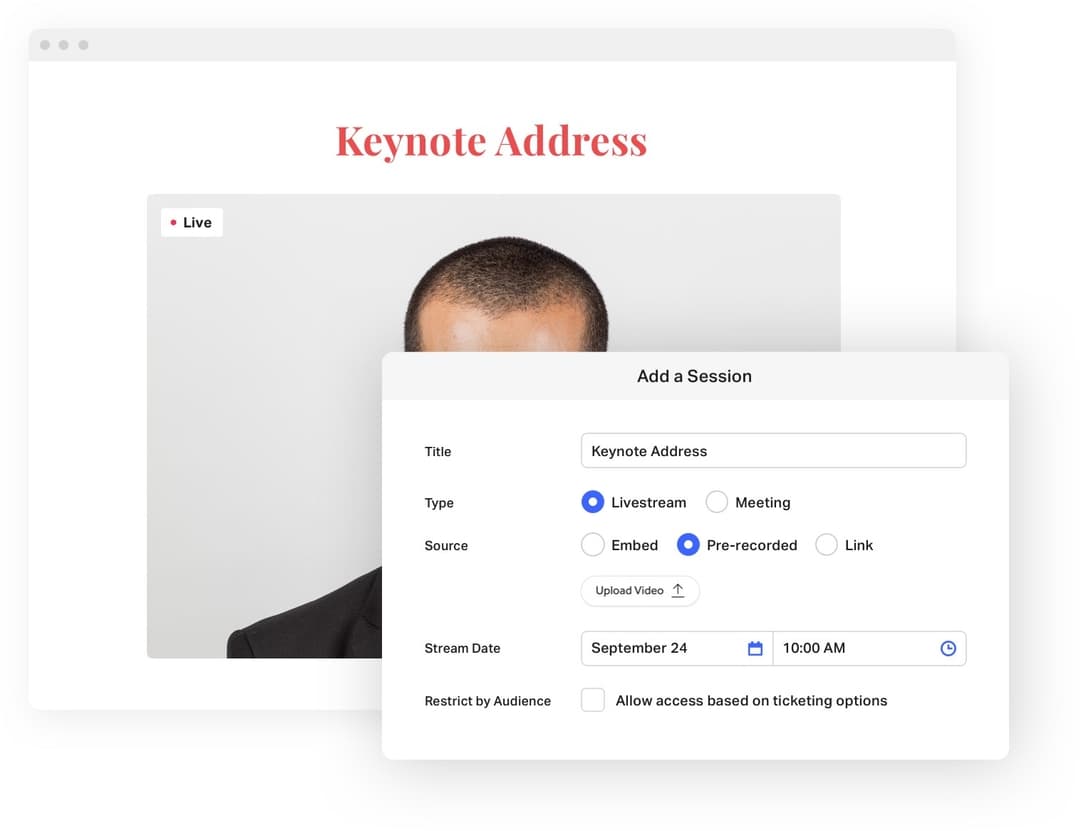Viewport: 1080px width, 831px height.
Task: Click the Add a Session dialog header
Action: (x=694, y=376)
